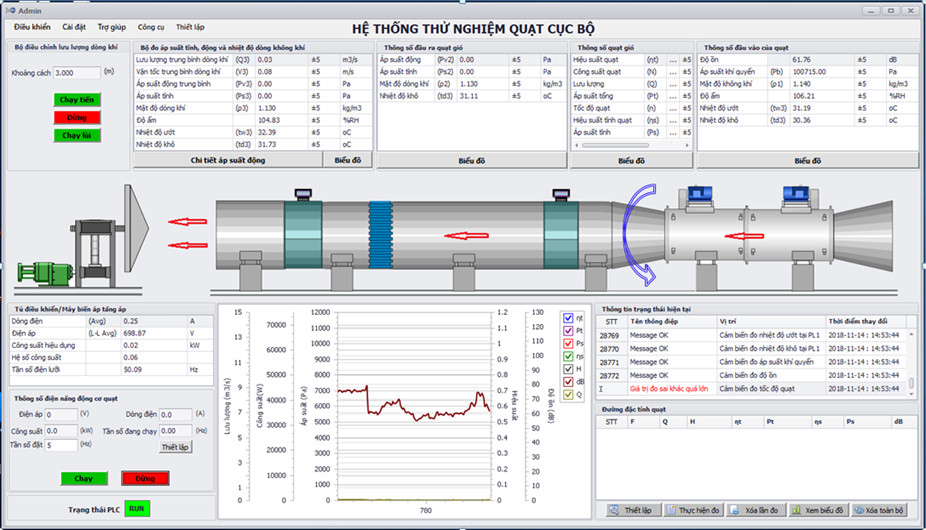Toggle the Ps series checkbox in legend
This screenshot has width=926, height=530.
(567, 343)
